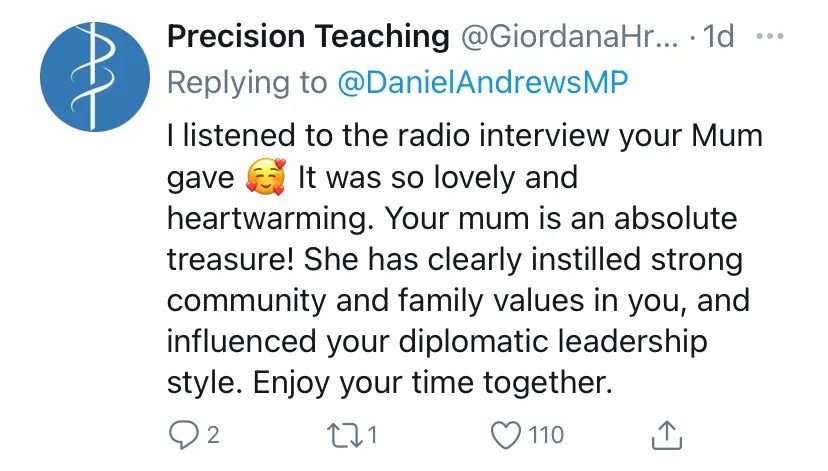Image resolution: width=828 pixels, height=471 pixels.
Task: Open the @DanielAndrewsMP mention link
Action: (483, 83)
